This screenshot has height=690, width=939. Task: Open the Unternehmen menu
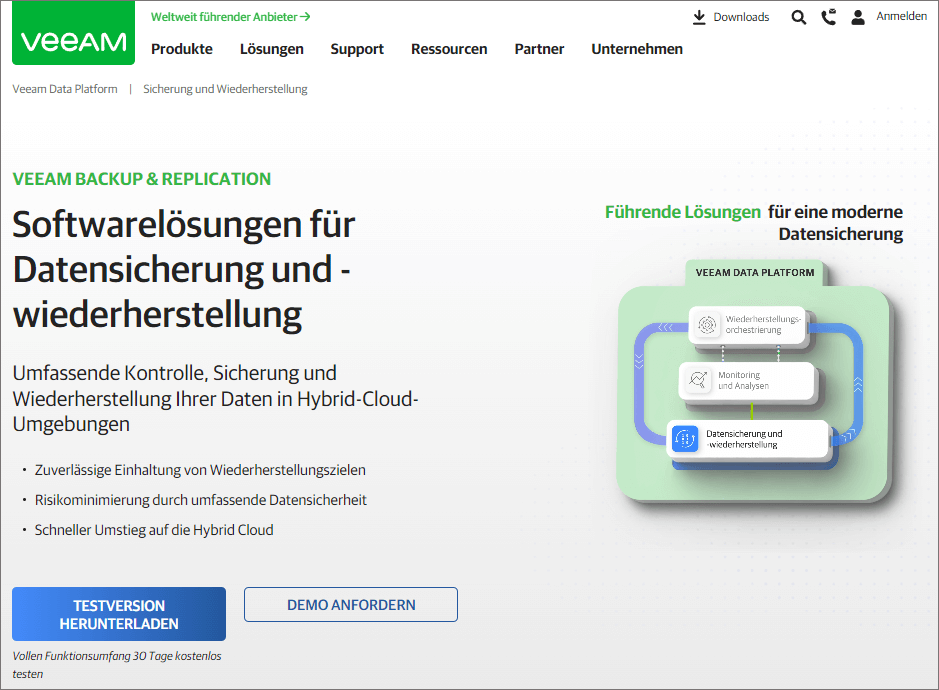pyautogui.click(x=637, y=49)
